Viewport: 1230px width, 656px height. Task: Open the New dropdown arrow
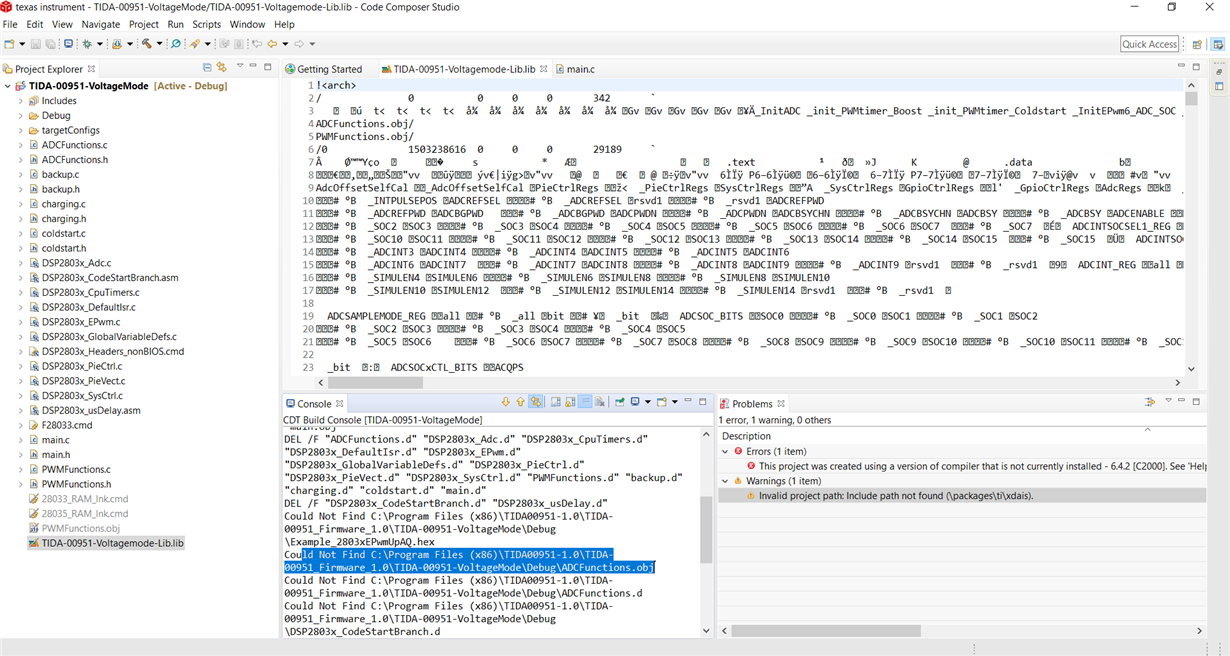click(x=22, y=44)
